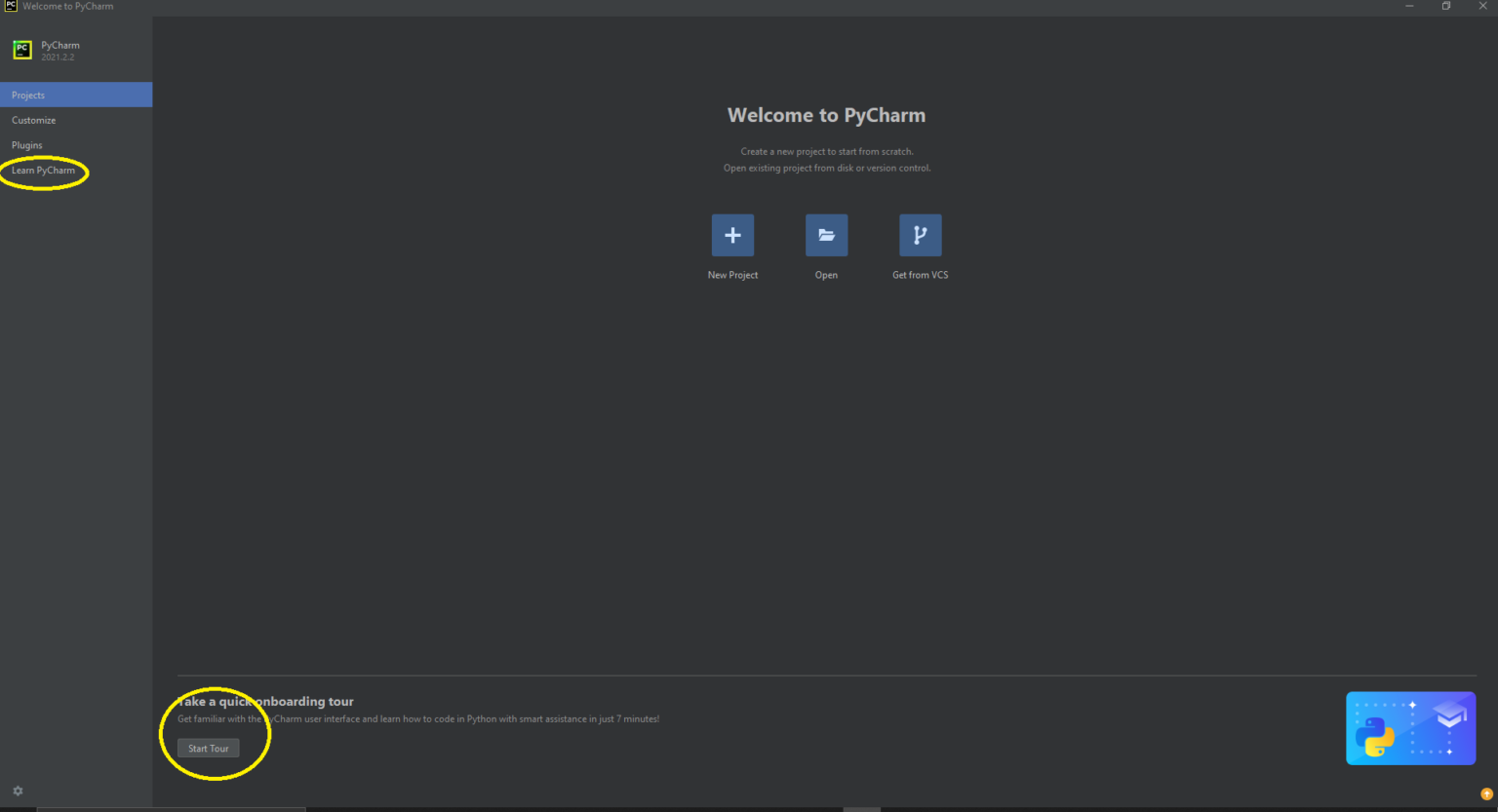Viewport: 1498px width, 812px height.
Task: Click 'Open existing project from disk or version control.'
Action: [x=827, y=168]
